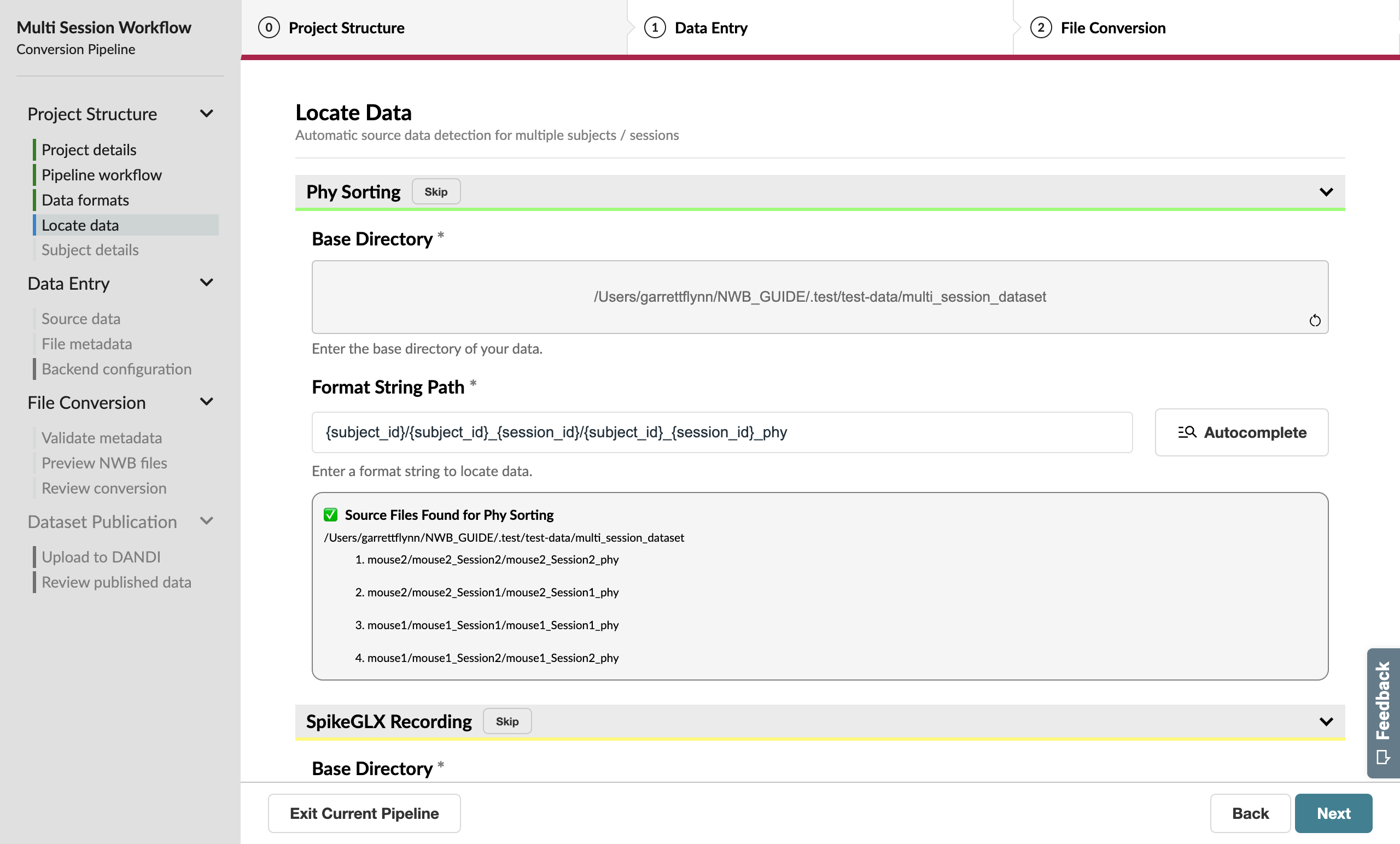Screen dimensions: 1400x844
Task: Click result mouse1_Session2_phy
Action: tap(493, 658)
